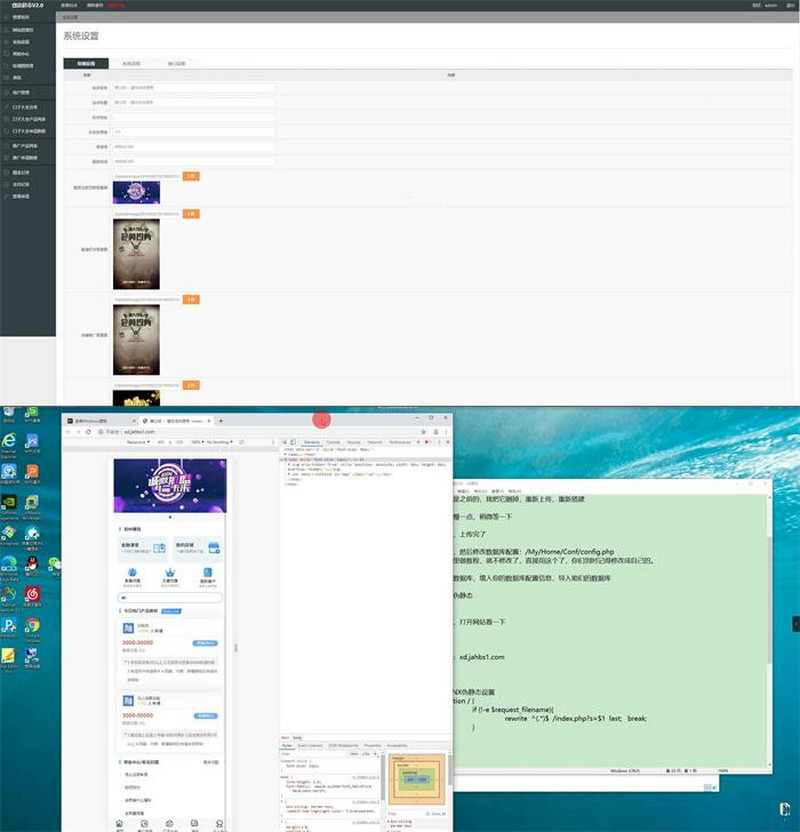Click the orange upload button above the first poster
Viewport: 800px width, 832px height.
pos(191,214)
